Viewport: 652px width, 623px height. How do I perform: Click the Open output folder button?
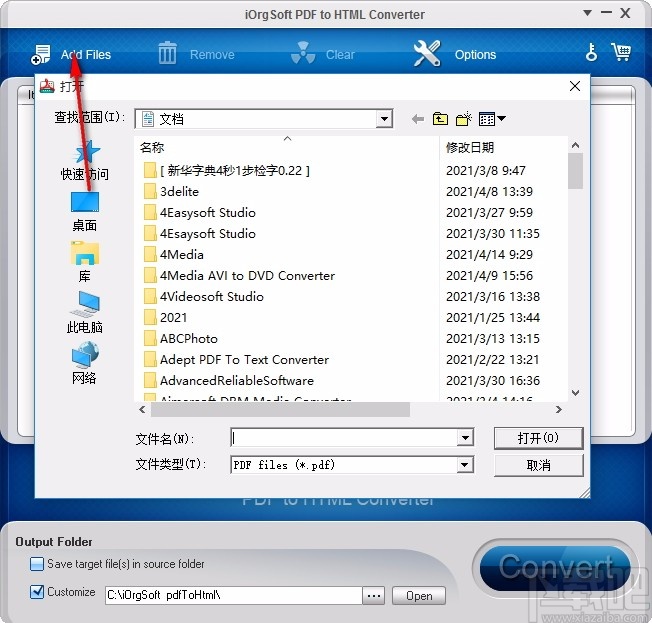[x=419, y=596]
